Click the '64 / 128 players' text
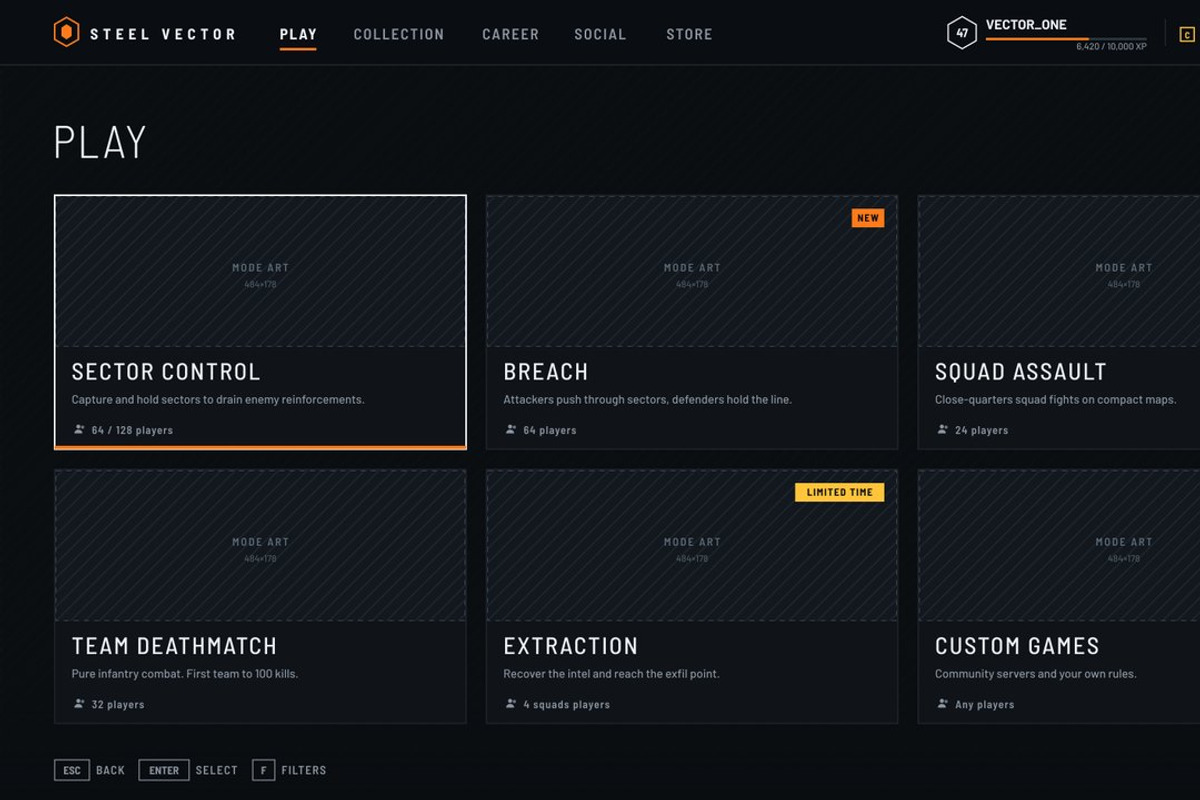 [x=132, y=430]
